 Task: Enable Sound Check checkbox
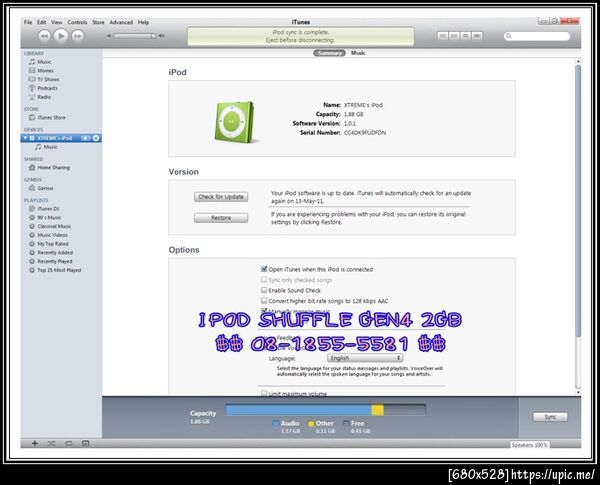264,290
